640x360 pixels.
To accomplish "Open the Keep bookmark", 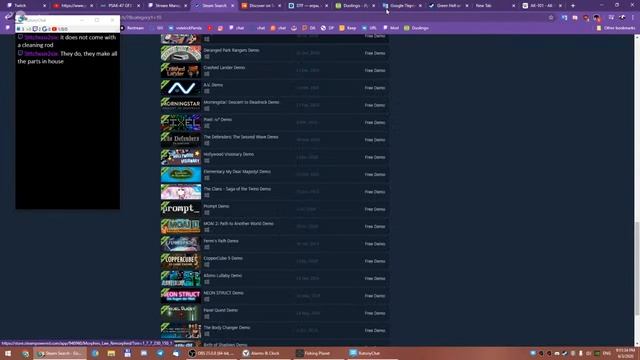I will [x=348, y=28].
